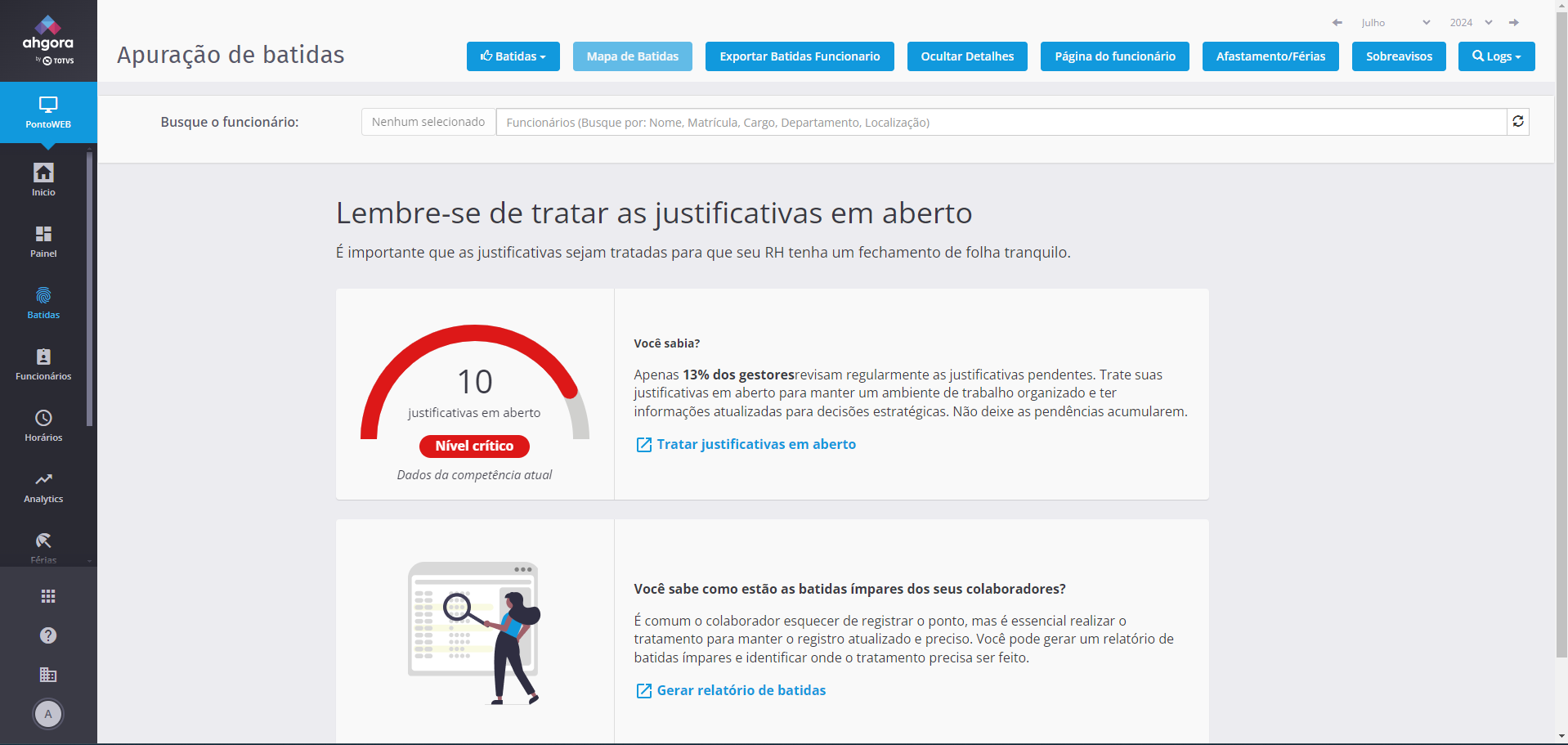Go to next month using right arrow
This screenshot has height=745, width=1568.
(x=1514, y=23)
